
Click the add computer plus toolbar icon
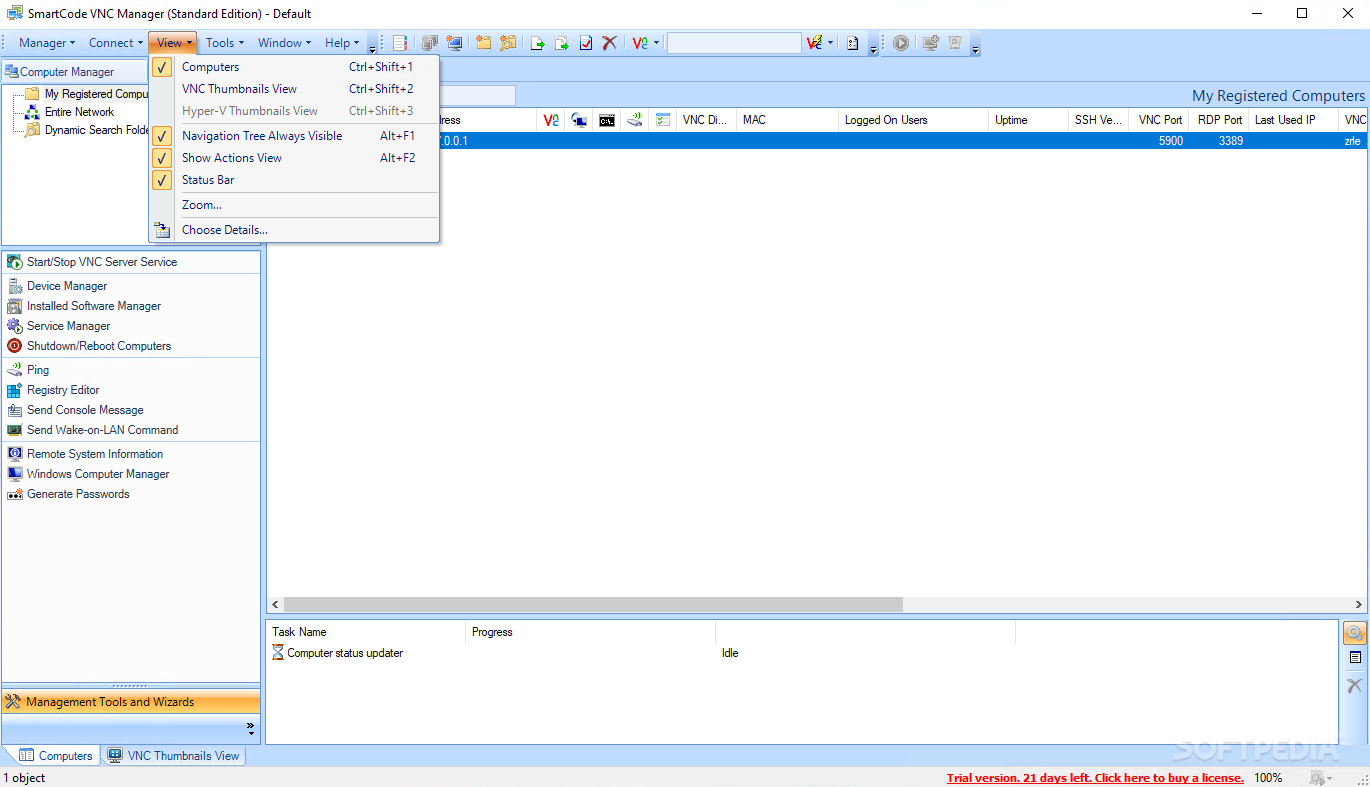[x=931, y=43]
